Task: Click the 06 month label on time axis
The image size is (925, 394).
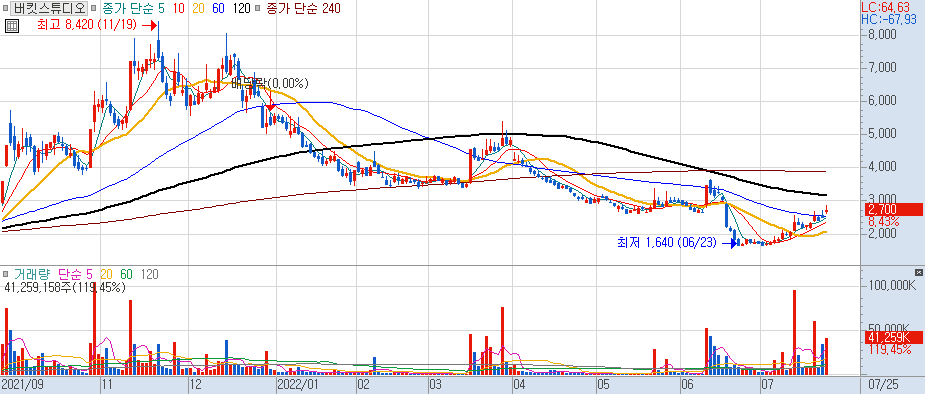Action: pyautogui.click(x=687, y=385)
